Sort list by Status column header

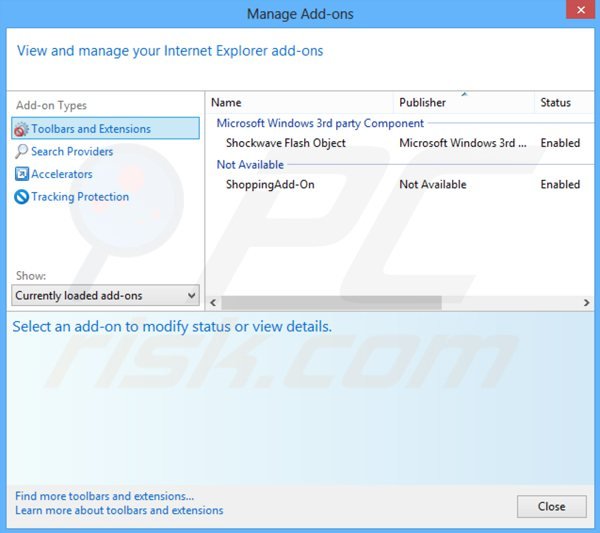pos(564,103)
